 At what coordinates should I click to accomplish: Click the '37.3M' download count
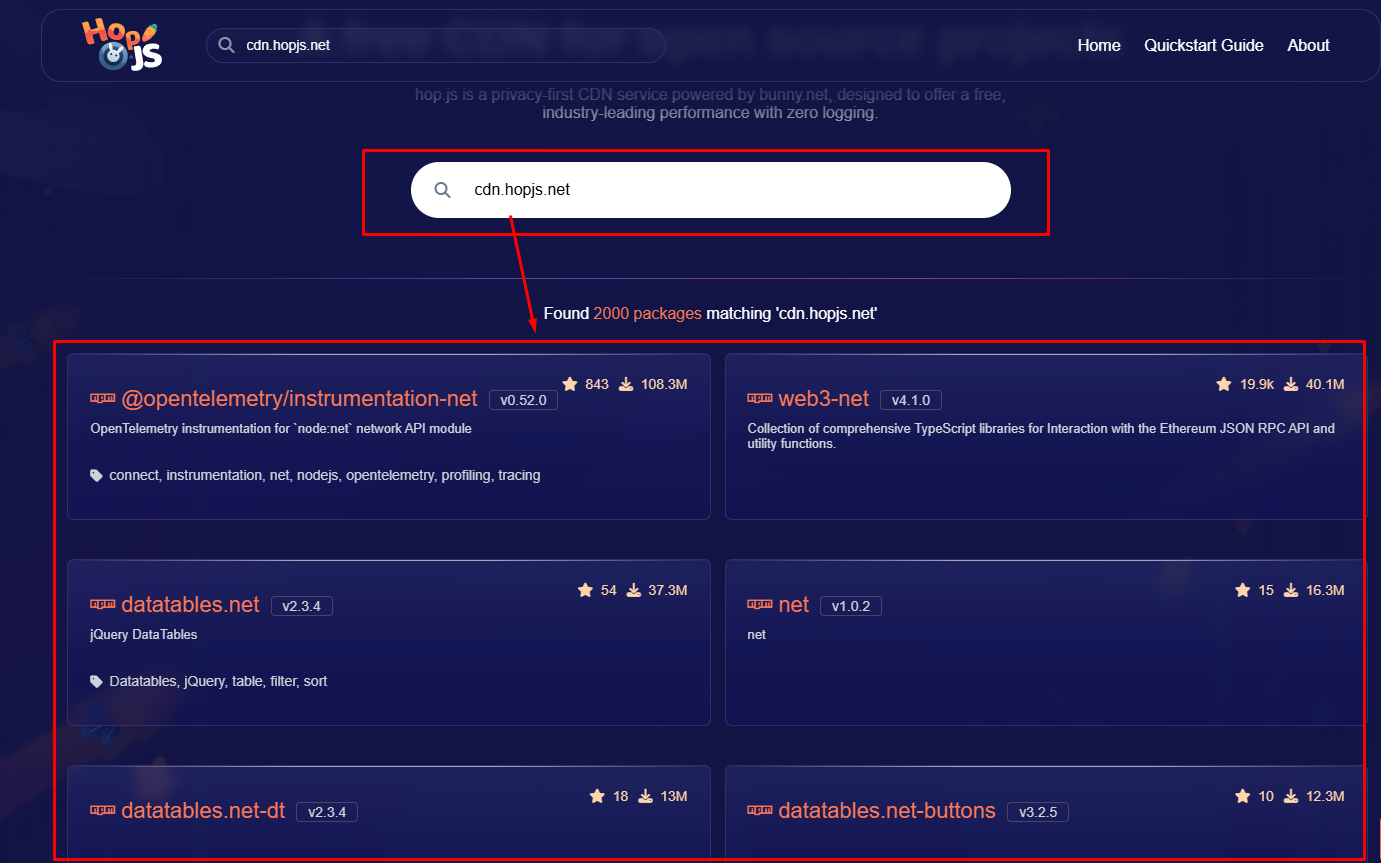(x=668, y=590)
